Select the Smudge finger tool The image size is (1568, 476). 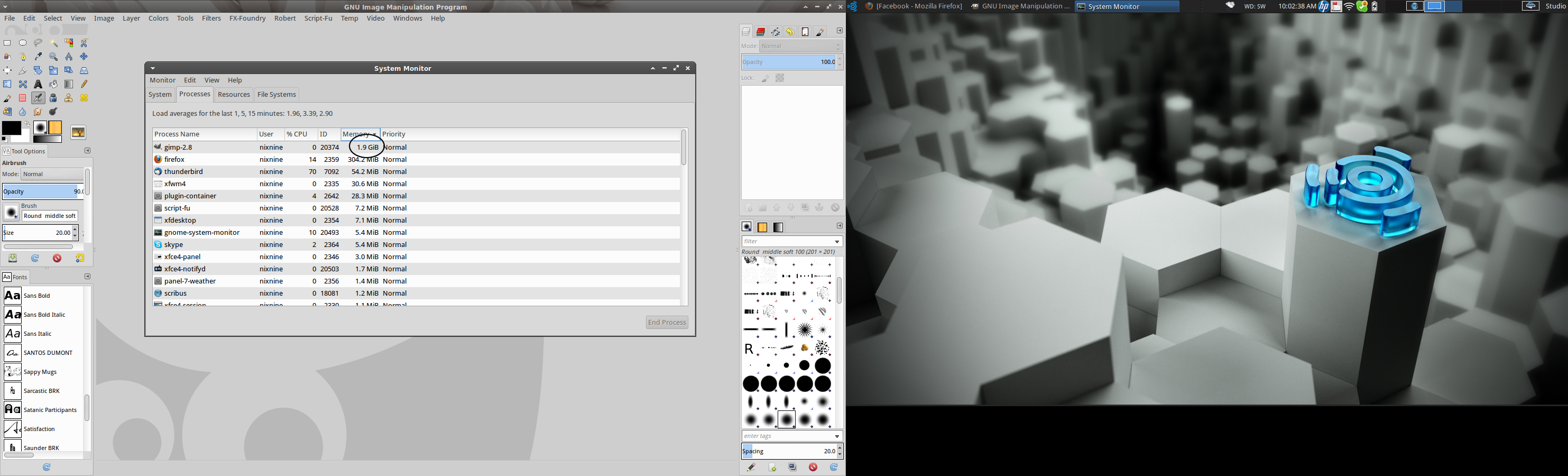tap(38, 112)
